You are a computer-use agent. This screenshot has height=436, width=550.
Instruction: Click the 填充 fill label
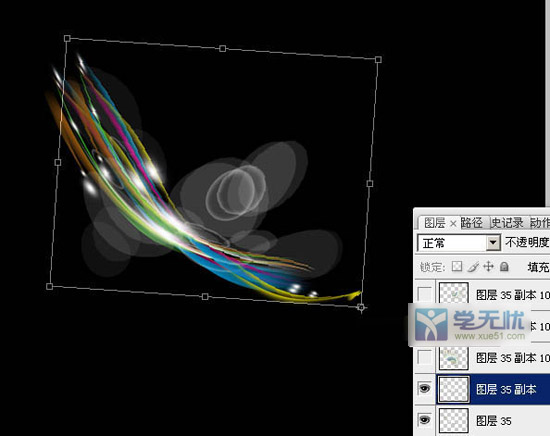[x=538, y=267]
